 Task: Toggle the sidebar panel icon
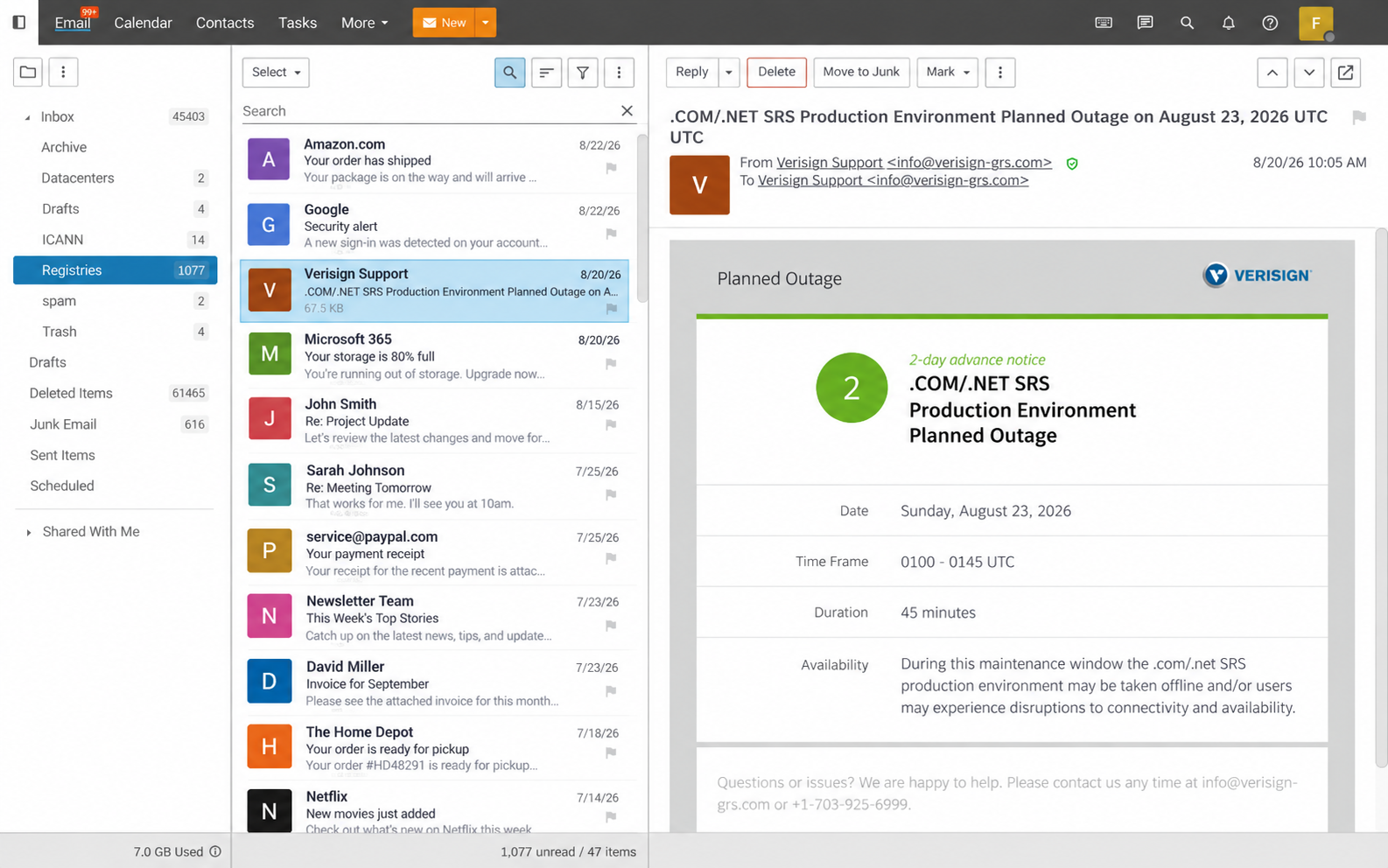click(x=19, y=22)
